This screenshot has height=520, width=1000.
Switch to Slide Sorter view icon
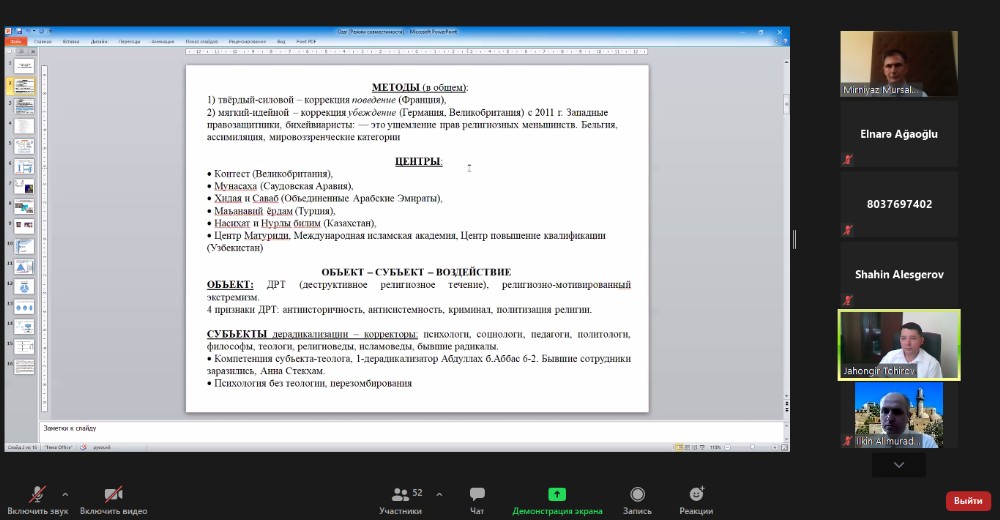pyautogui.click(x=688, y=447)
